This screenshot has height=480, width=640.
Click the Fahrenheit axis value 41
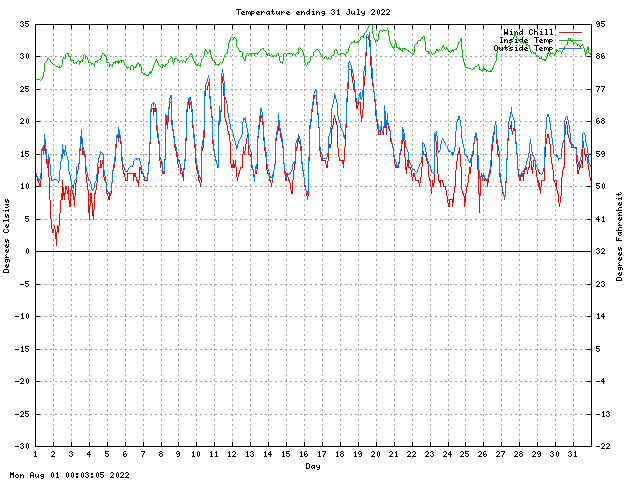click(x=600, y=219)
